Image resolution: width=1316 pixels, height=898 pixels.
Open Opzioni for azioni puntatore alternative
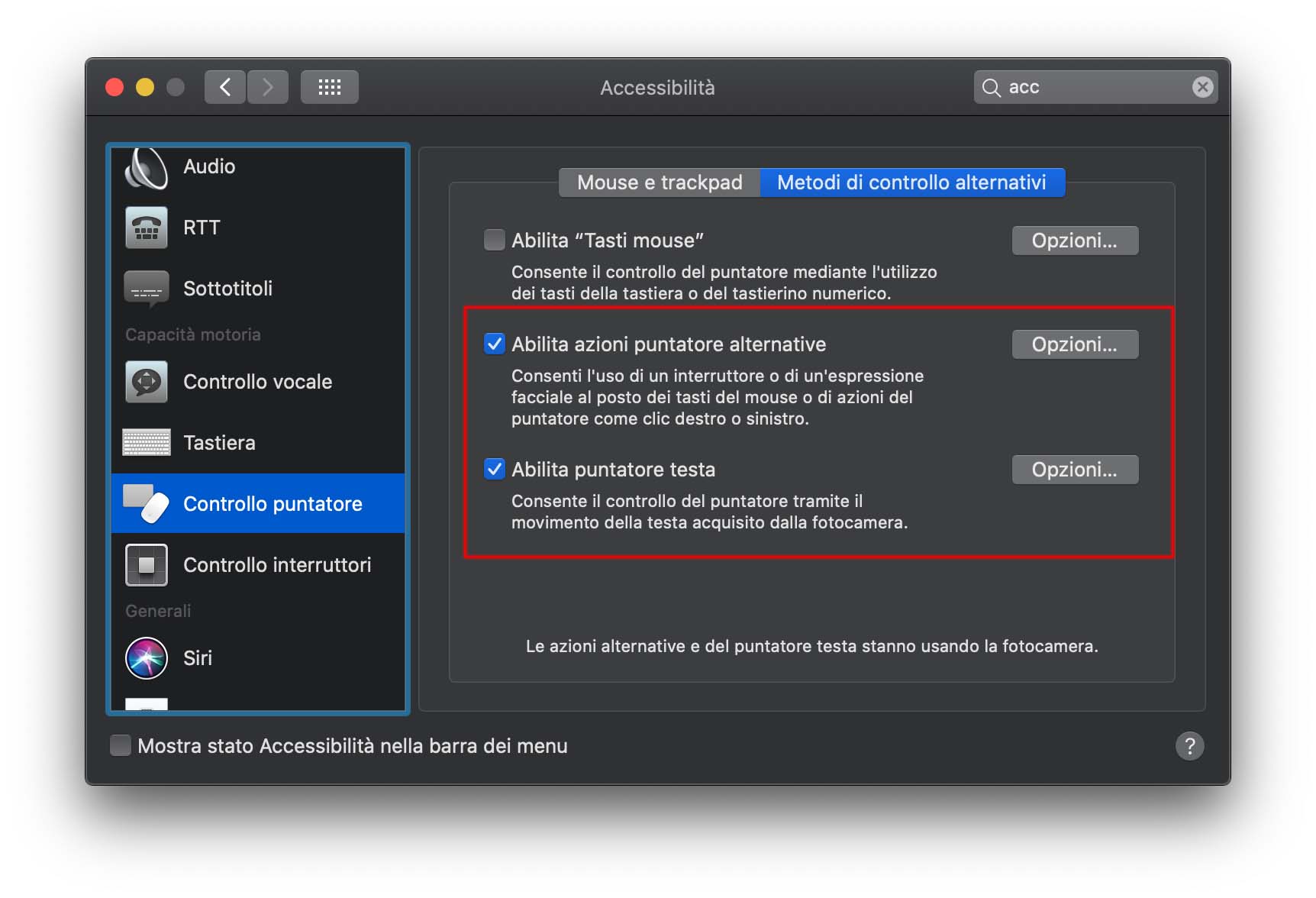click(x=1075, y=344)
